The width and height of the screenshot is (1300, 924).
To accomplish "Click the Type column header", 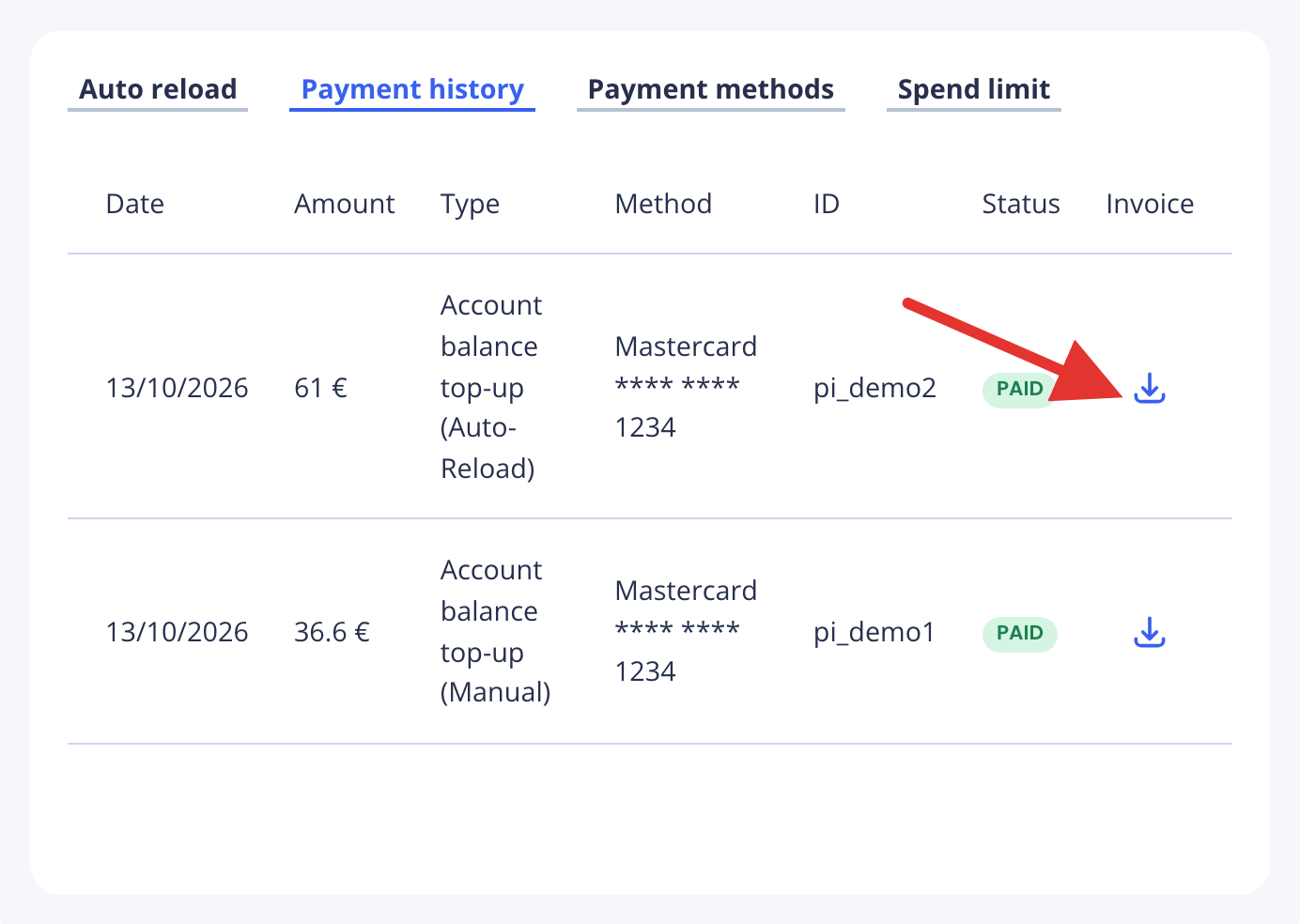I will tap(470, 205).
